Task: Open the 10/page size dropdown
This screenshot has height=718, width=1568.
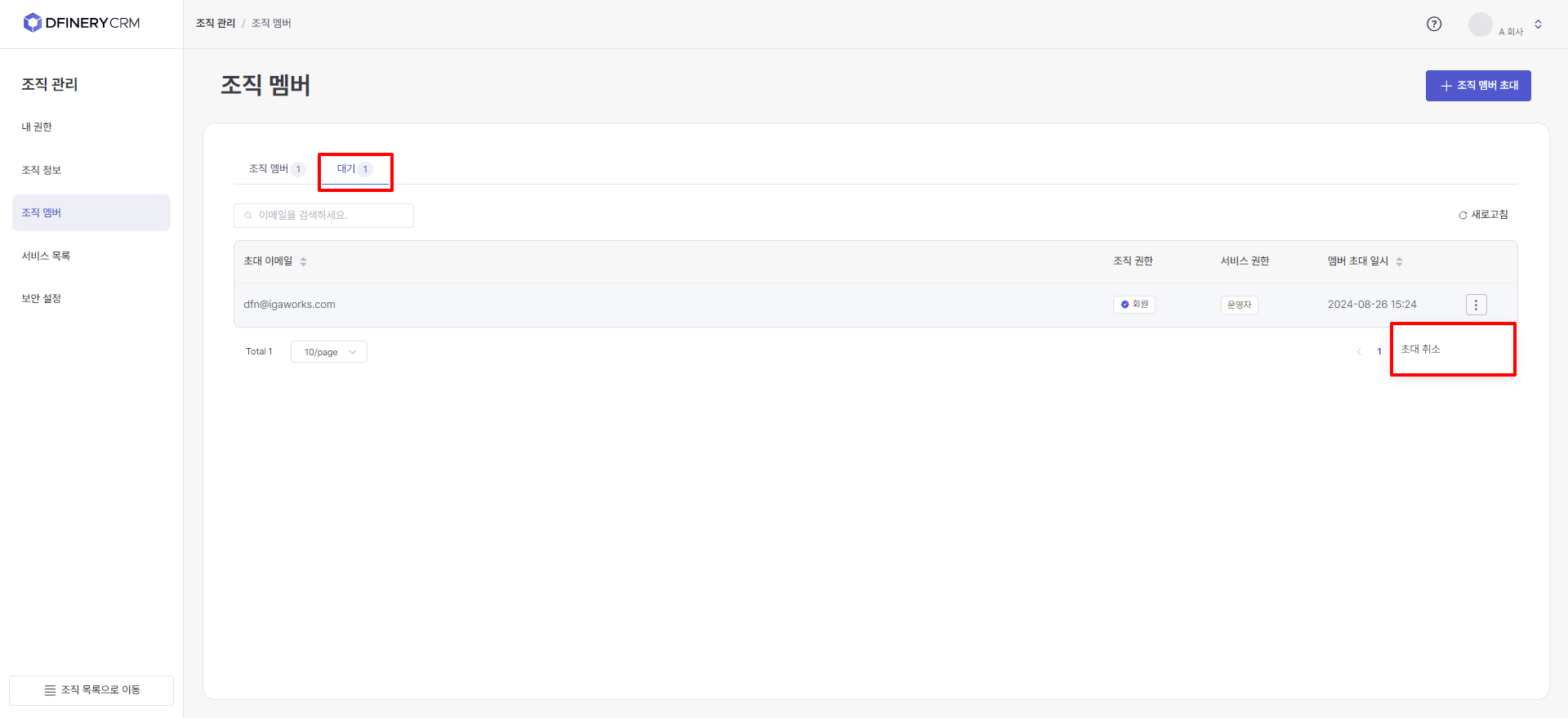Action: coord(329,352)
